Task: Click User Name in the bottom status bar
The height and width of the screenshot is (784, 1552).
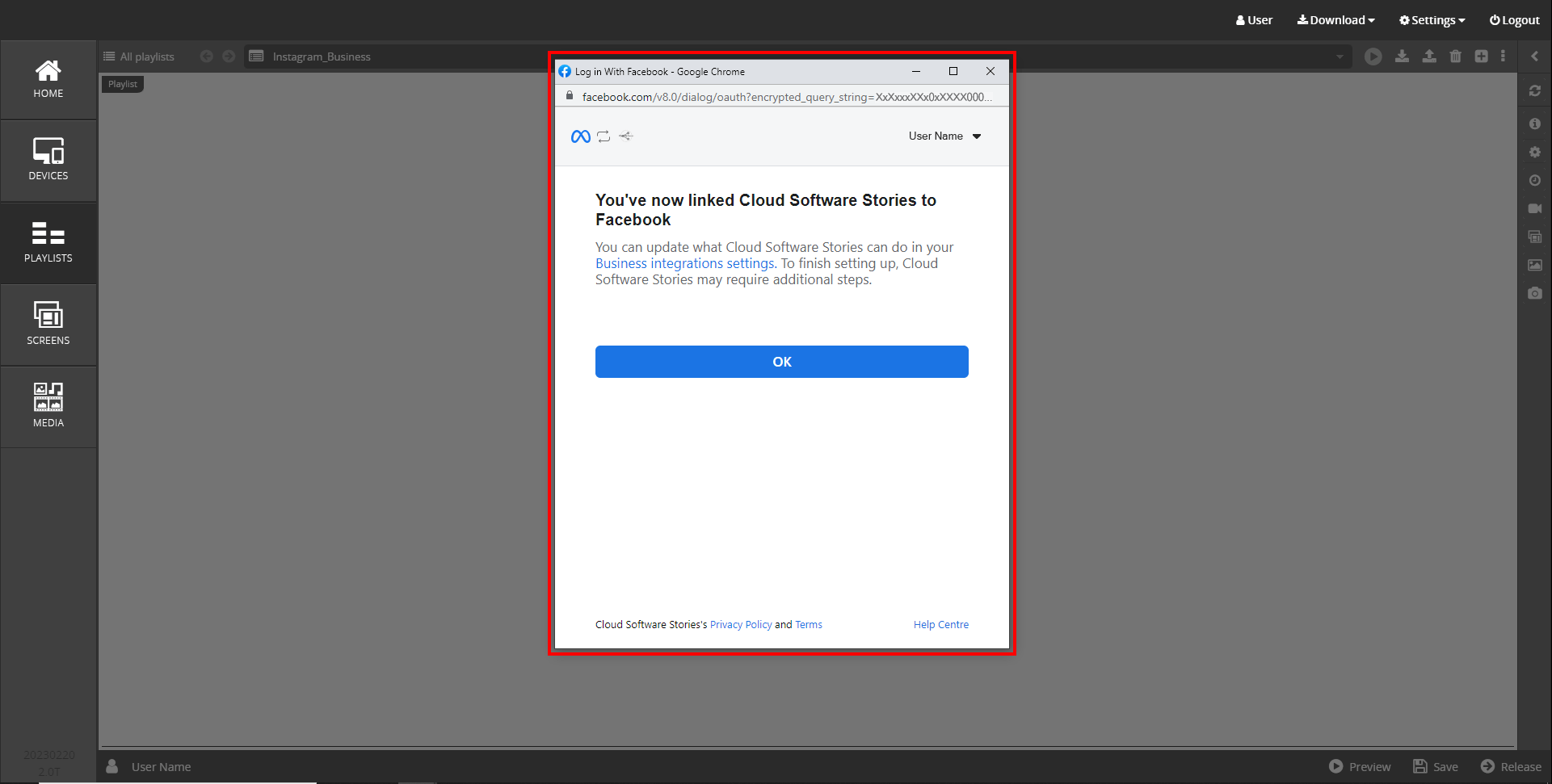Action: tap(161, 766)
